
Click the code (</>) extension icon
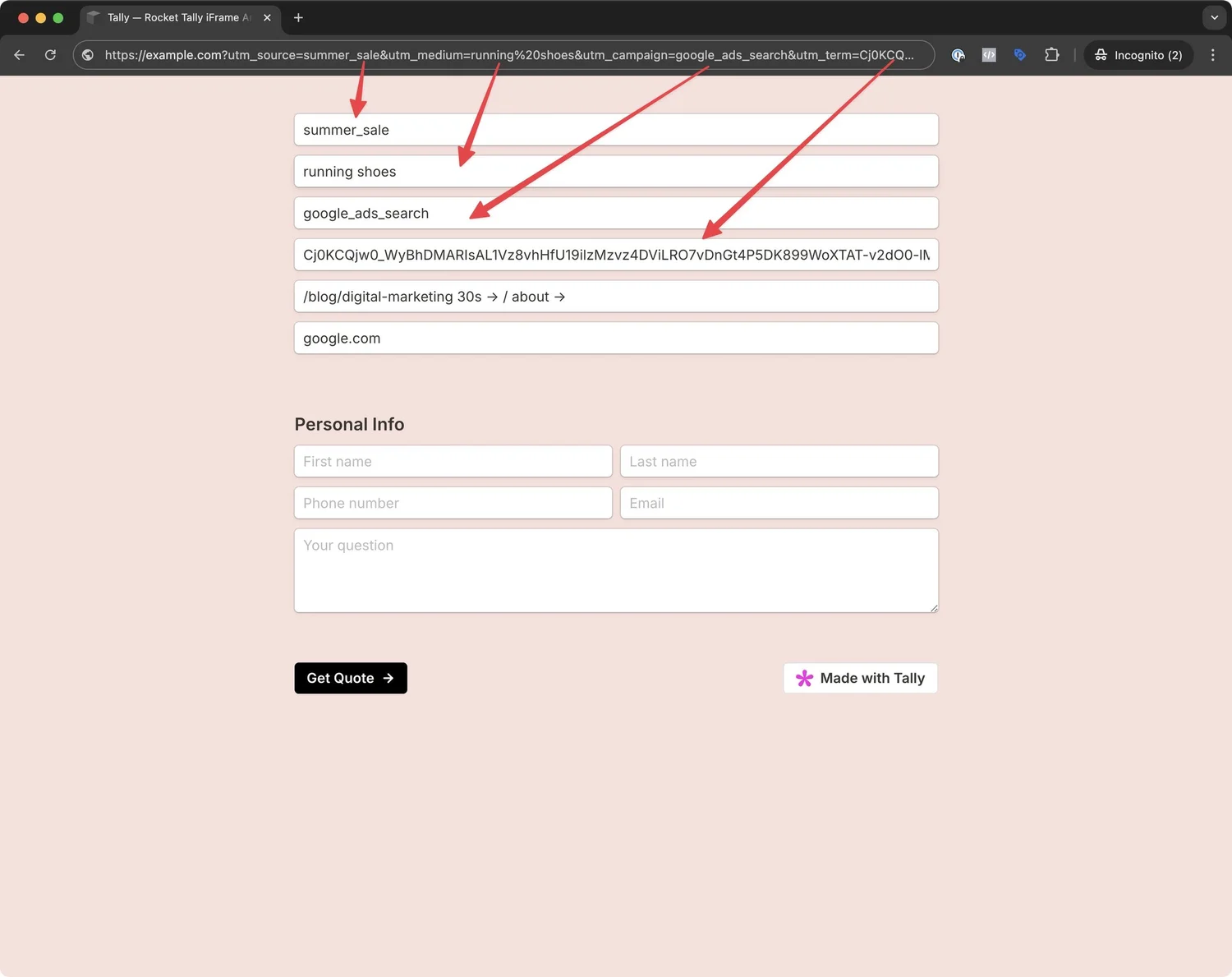pos(988,55)
